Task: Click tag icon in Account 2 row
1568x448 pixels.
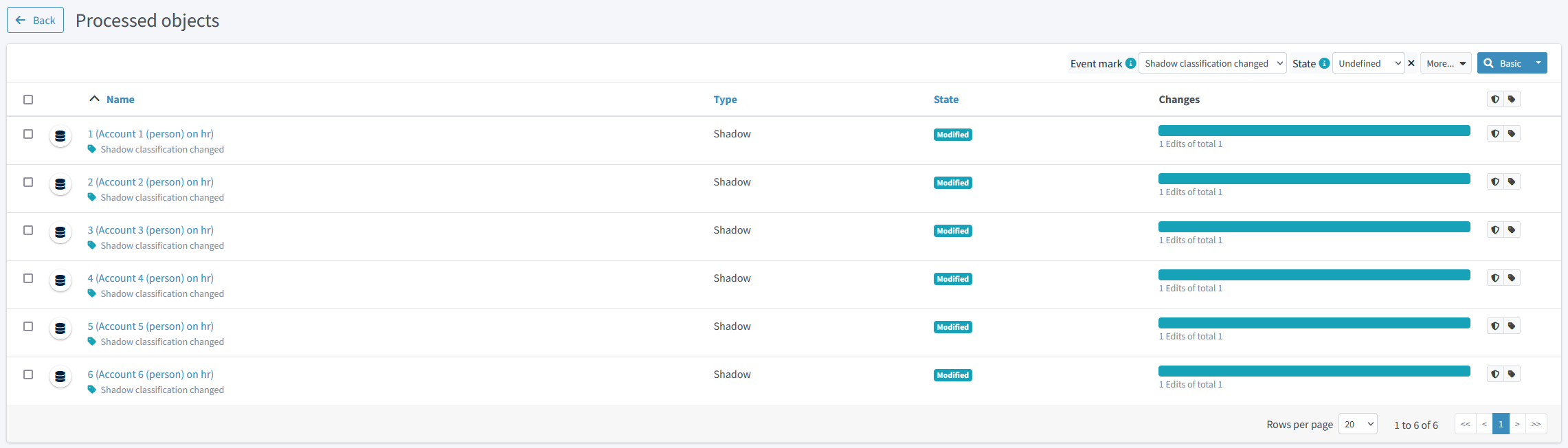Action: coord(1512,182)
